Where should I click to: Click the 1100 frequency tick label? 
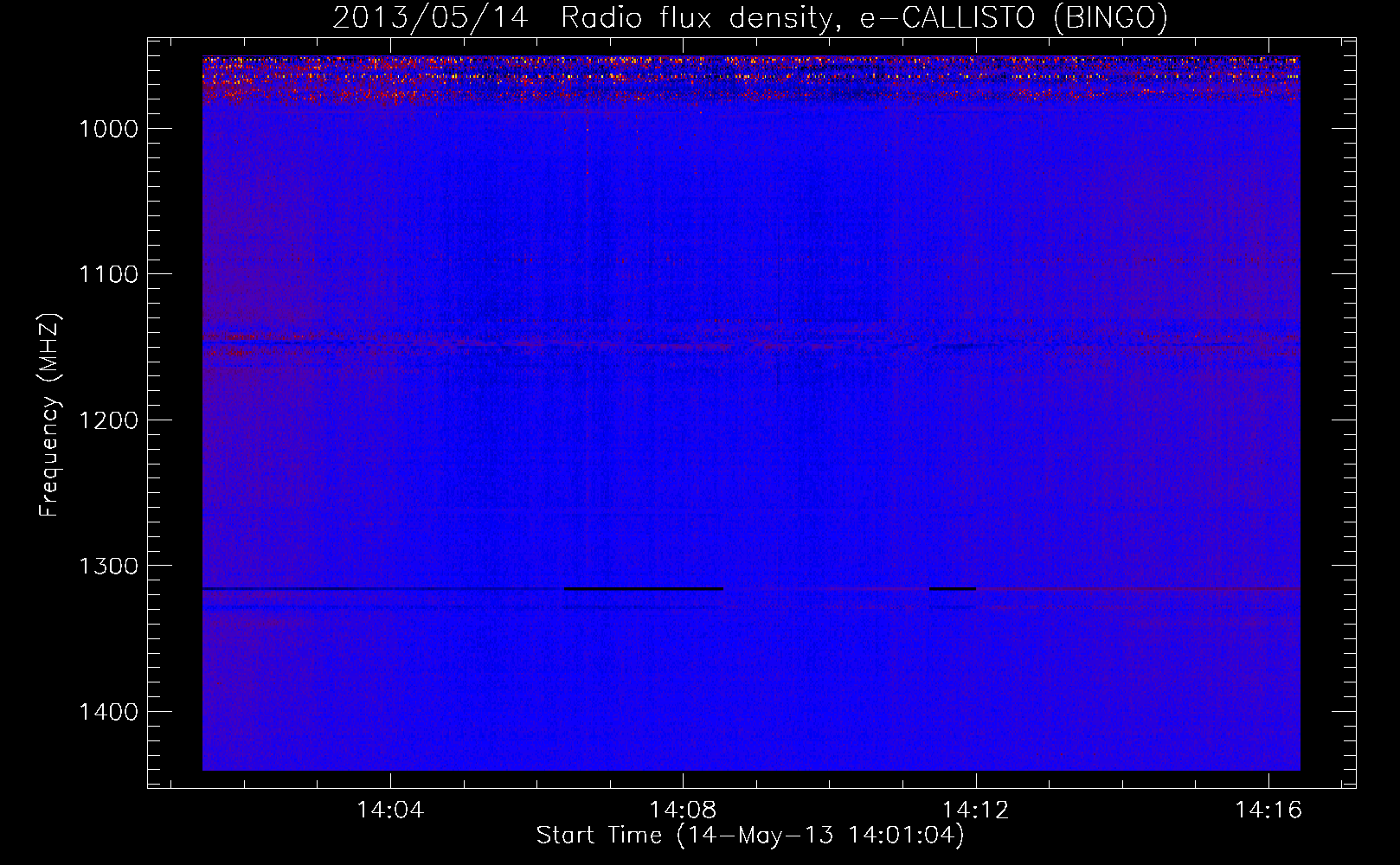tap(108, 274)
